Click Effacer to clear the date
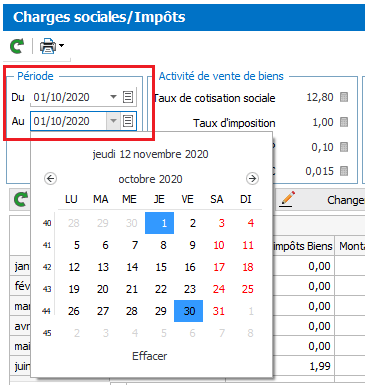The image size is (365, 385). click(149, 356)
